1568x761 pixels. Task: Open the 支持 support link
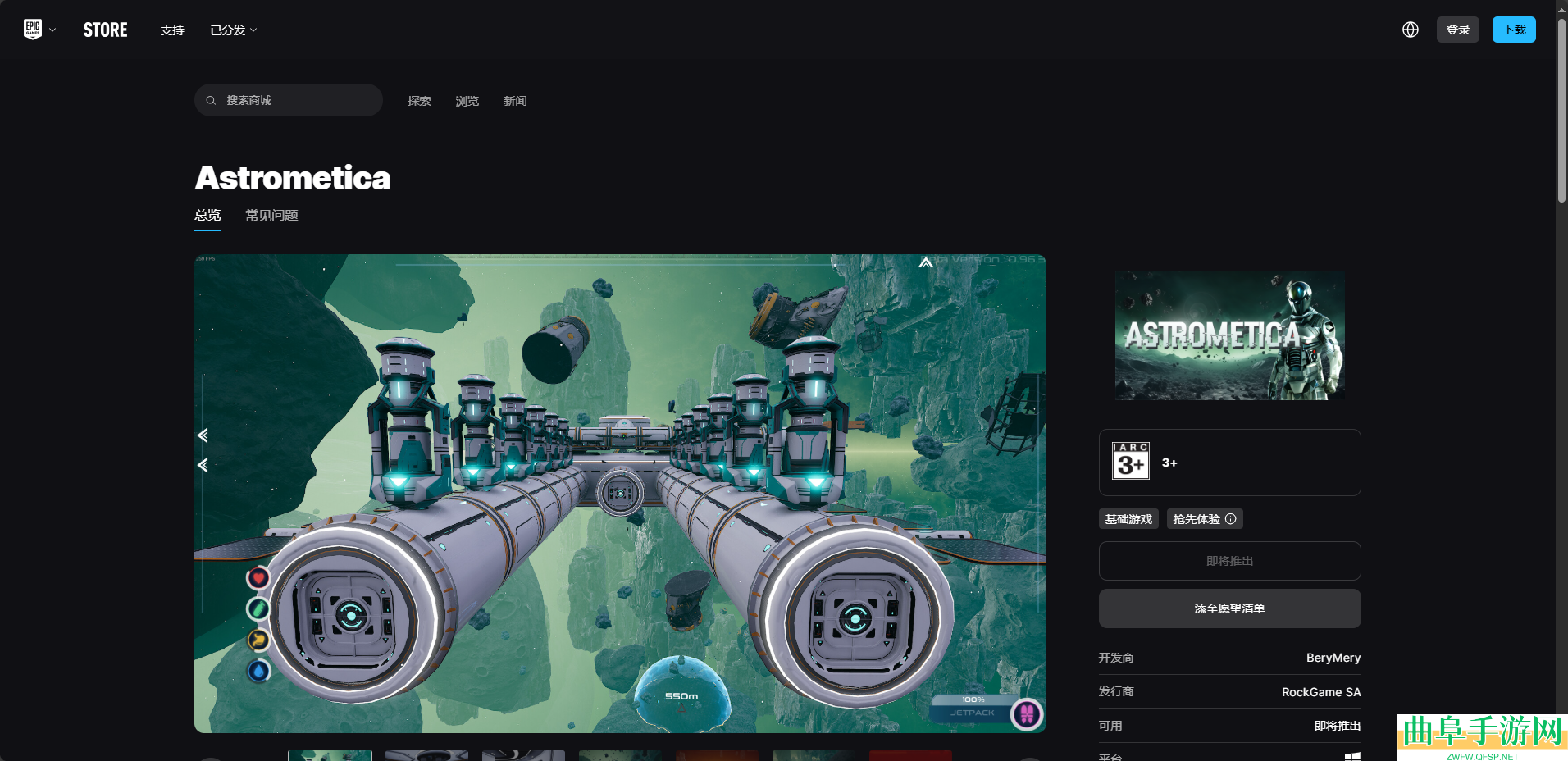(172, 30)
